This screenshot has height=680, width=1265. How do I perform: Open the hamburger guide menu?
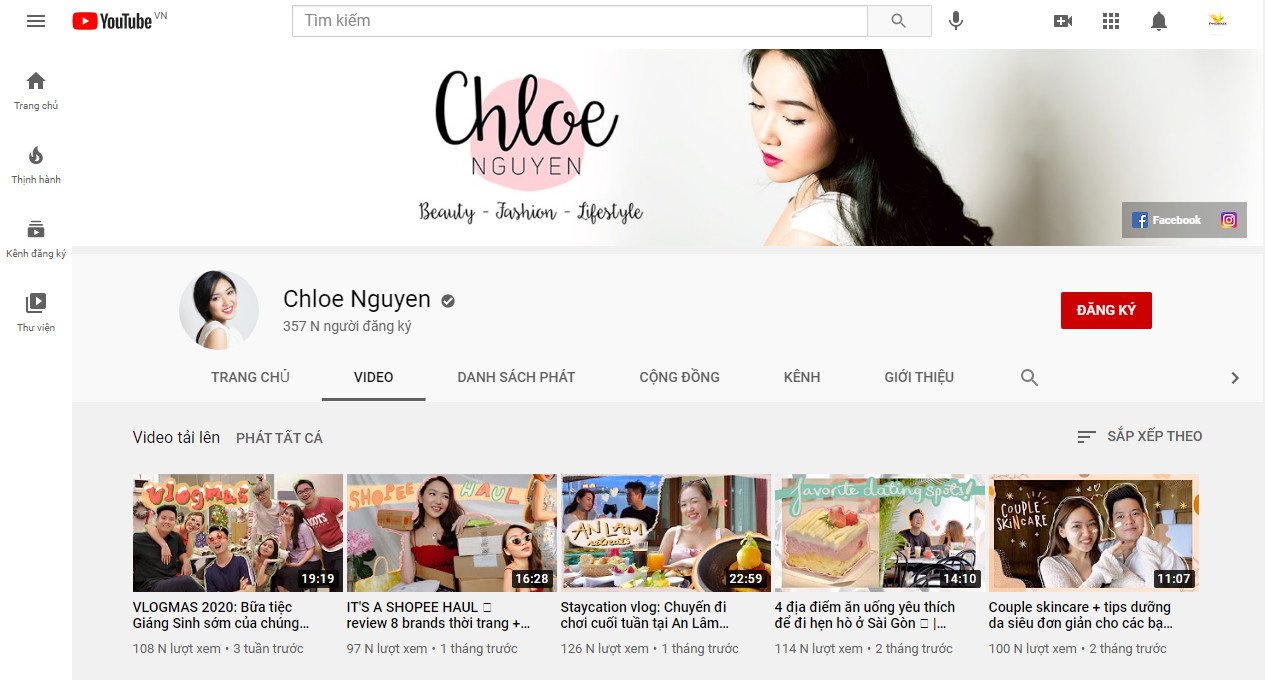36,20
